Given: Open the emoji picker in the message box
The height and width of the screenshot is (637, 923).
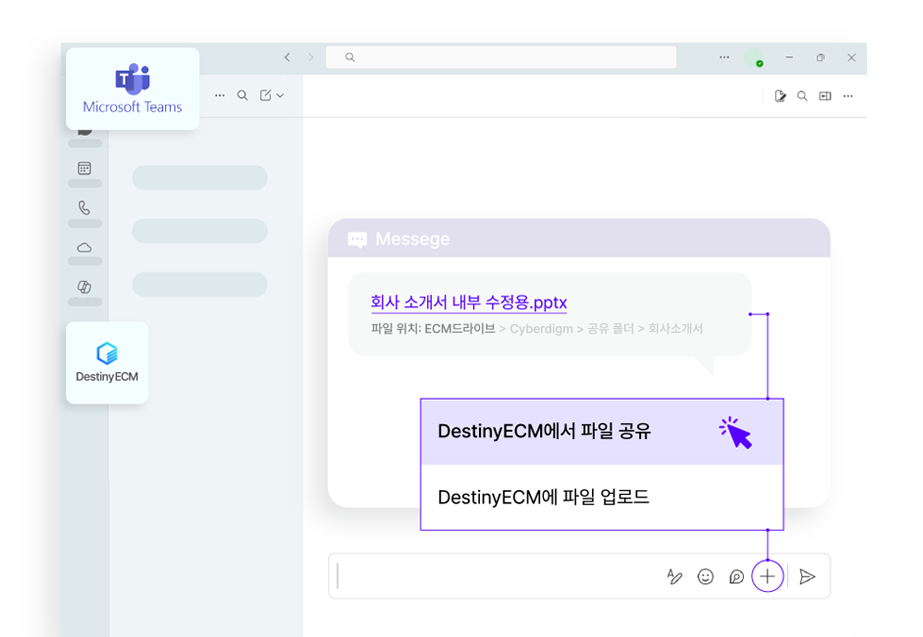Looking at the screenshot, I should pyautogui.click(x=706, y=576).
